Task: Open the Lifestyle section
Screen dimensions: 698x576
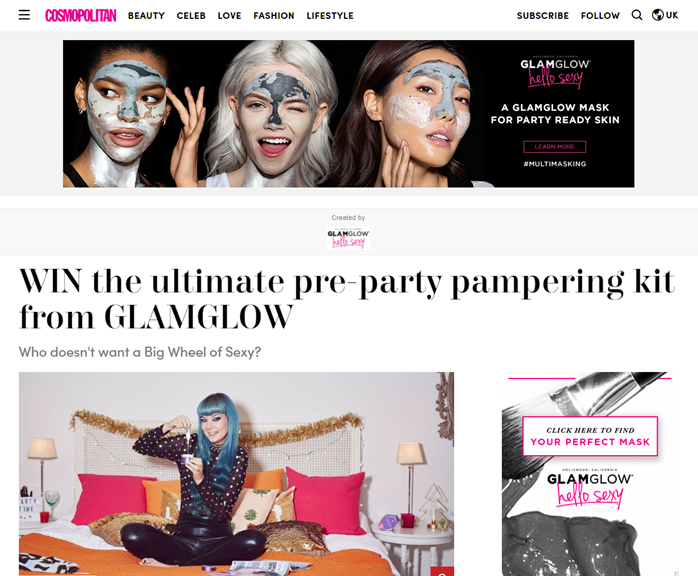Action: click(330, 16)
